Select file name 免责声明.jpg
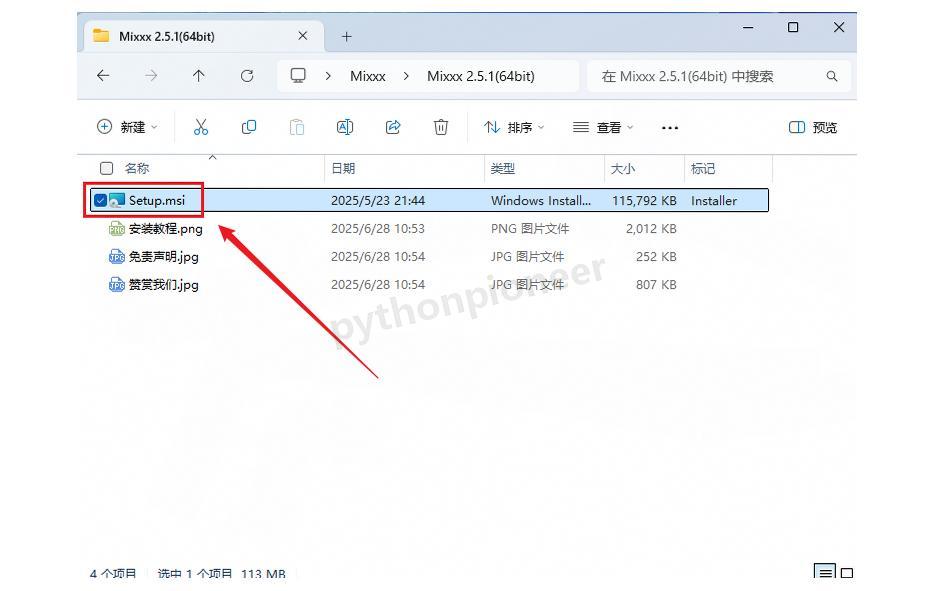This screenshot has width=935, height=591. 163,256
